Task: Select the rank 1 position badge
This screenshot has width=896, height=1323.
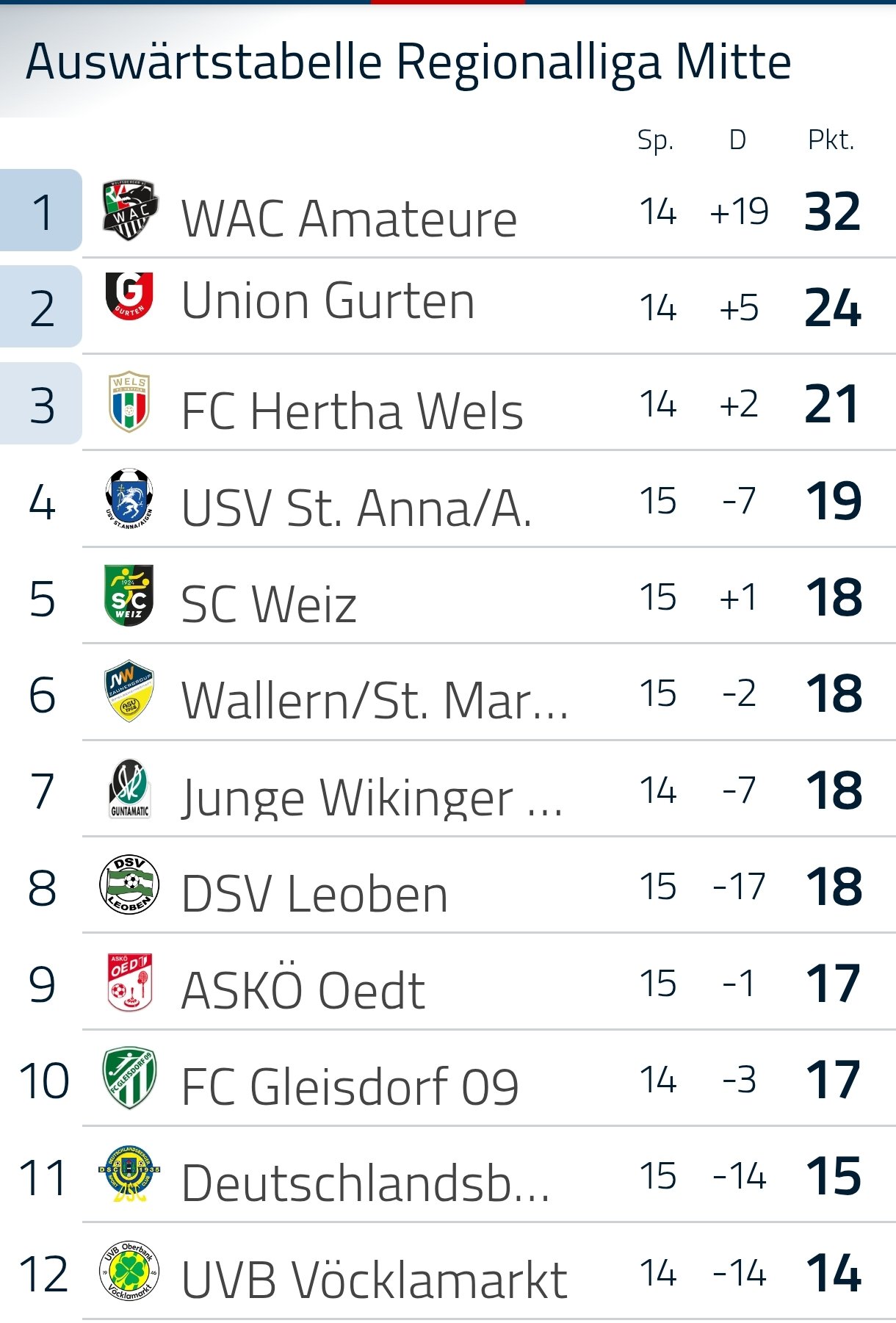Action: coord(41,211)
